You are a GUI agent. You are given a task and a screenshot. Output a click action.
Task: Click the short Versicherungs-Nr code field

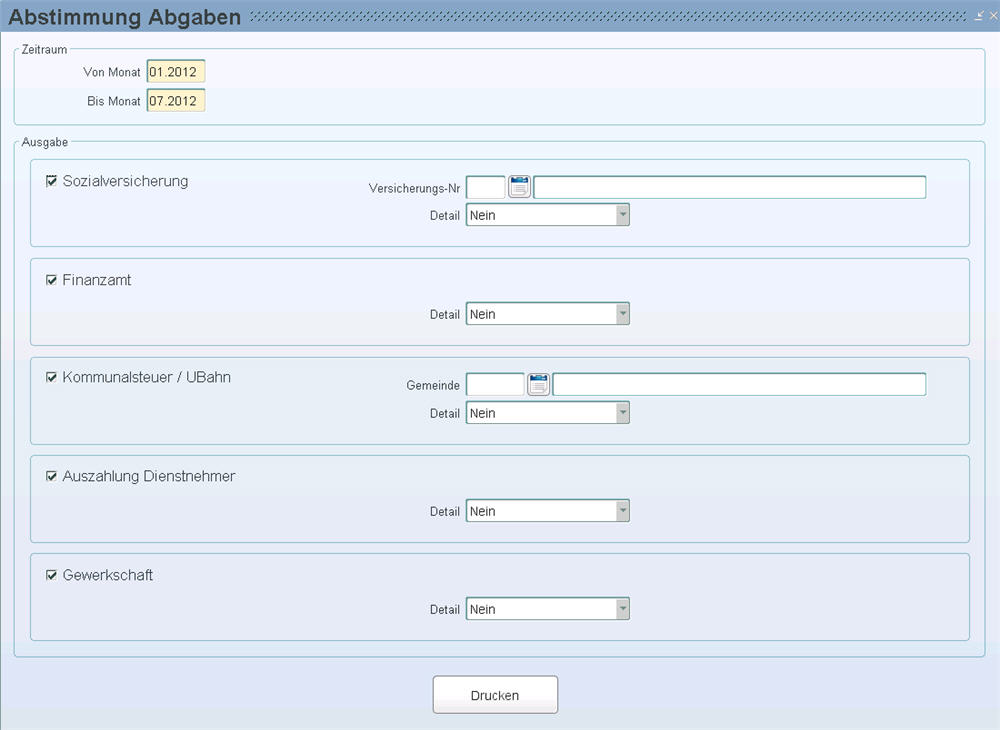tap(485, 187)
